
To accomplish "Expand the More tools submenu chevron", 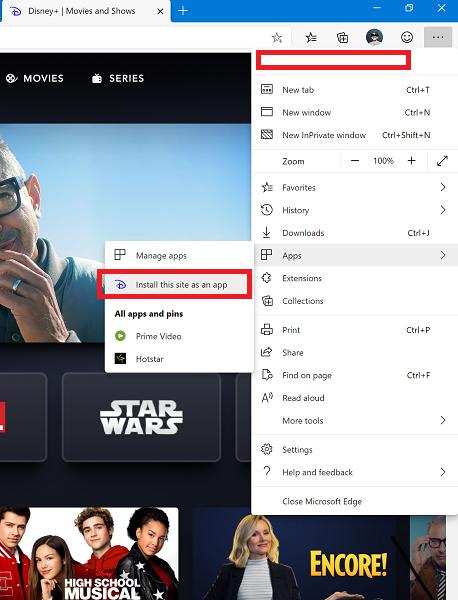I will (443, 420).
